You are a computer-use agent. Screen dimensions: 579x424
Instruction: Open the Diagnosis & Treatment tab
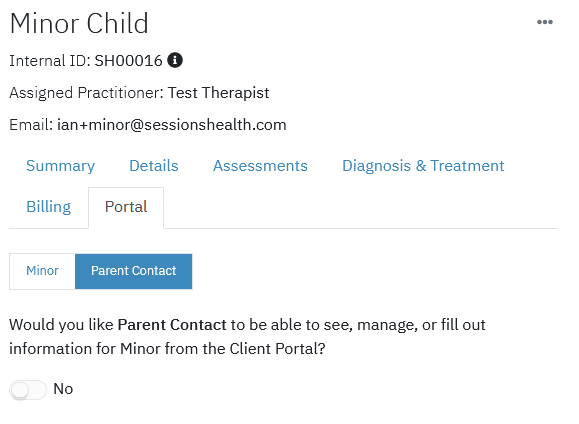coord(423,166)
